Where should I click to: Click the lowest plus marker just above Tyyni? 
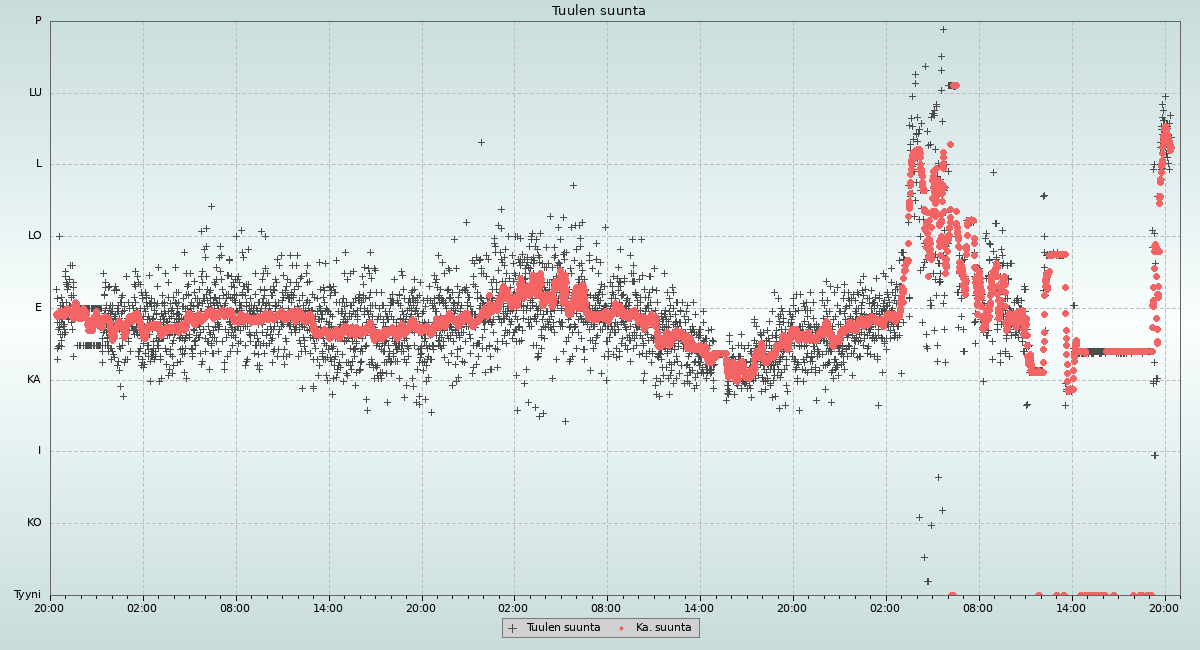pos(927,581)
